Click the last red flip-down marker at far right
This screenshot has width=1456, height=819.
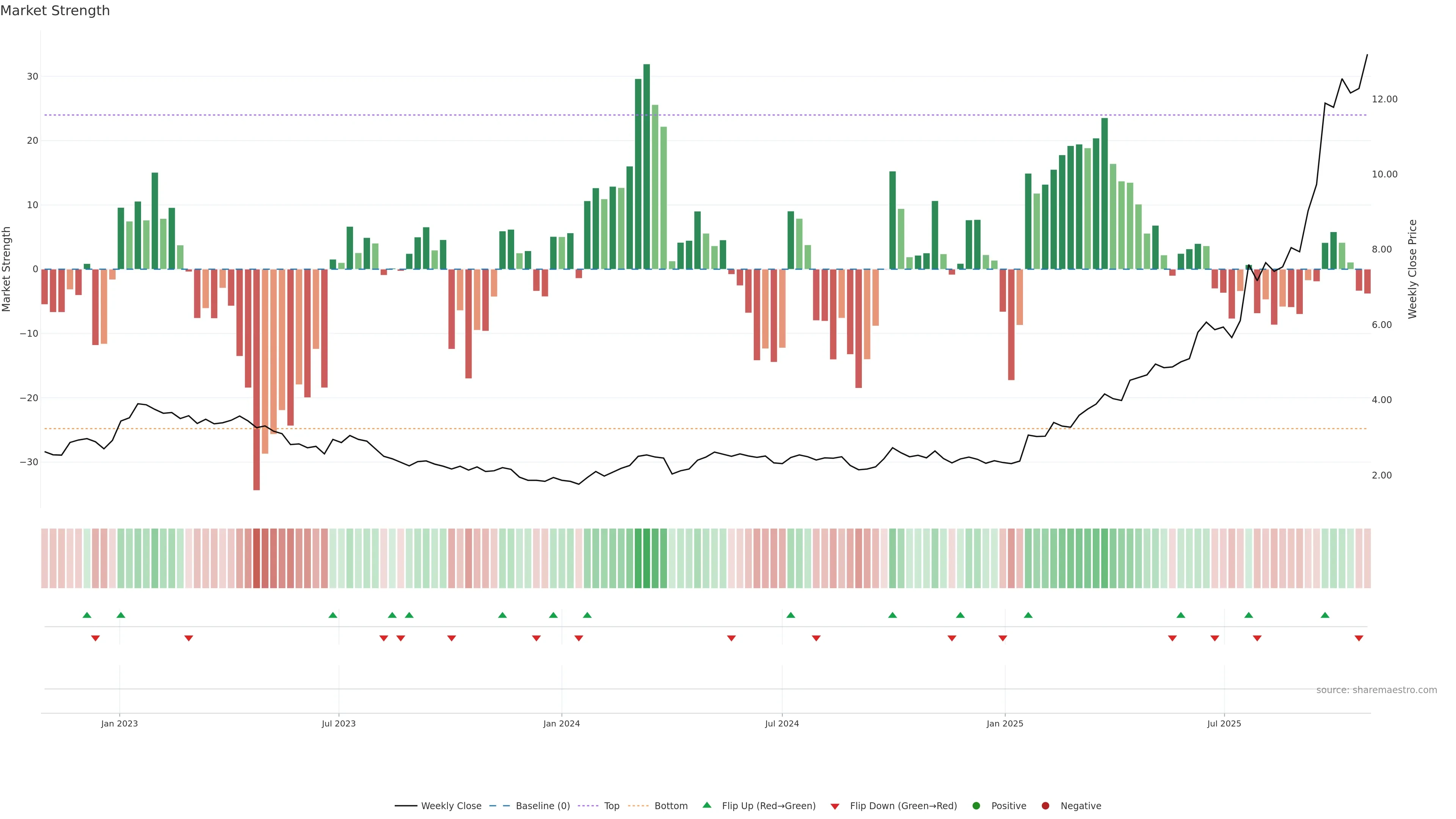[x=1359, y=638]
